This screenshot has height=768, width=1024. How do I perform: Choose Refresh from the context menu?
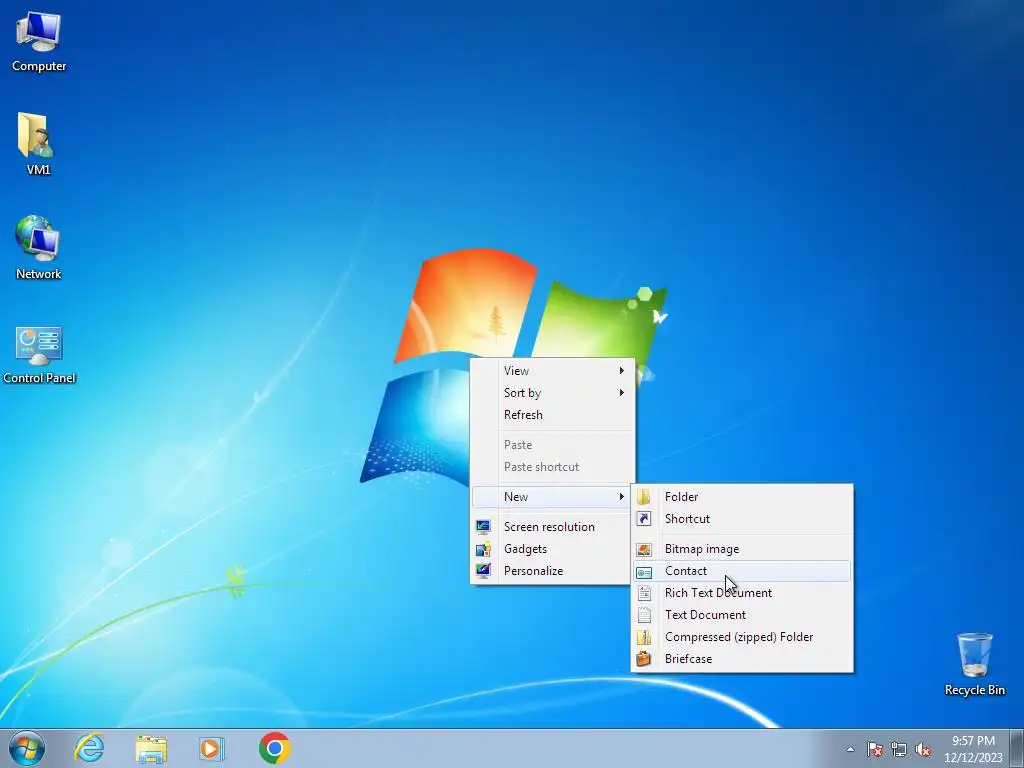pos(552,415)
